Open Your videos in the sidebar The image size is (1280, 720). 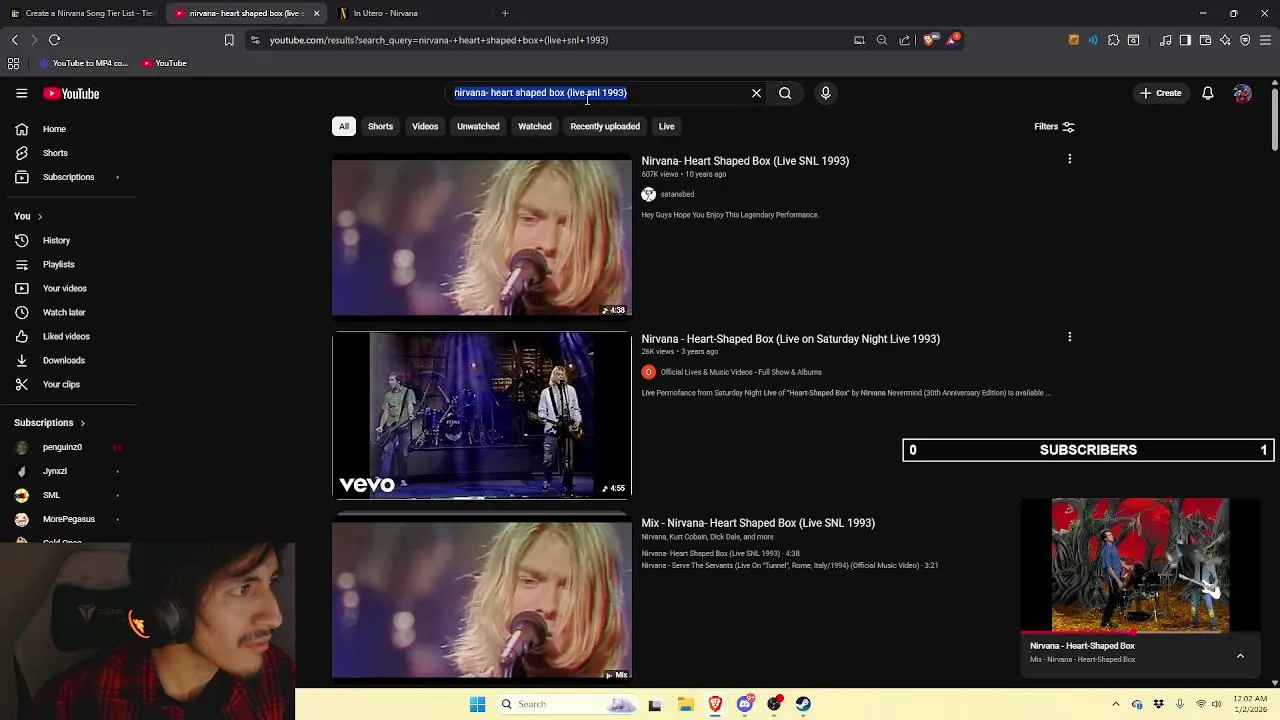tap(64, 289)
